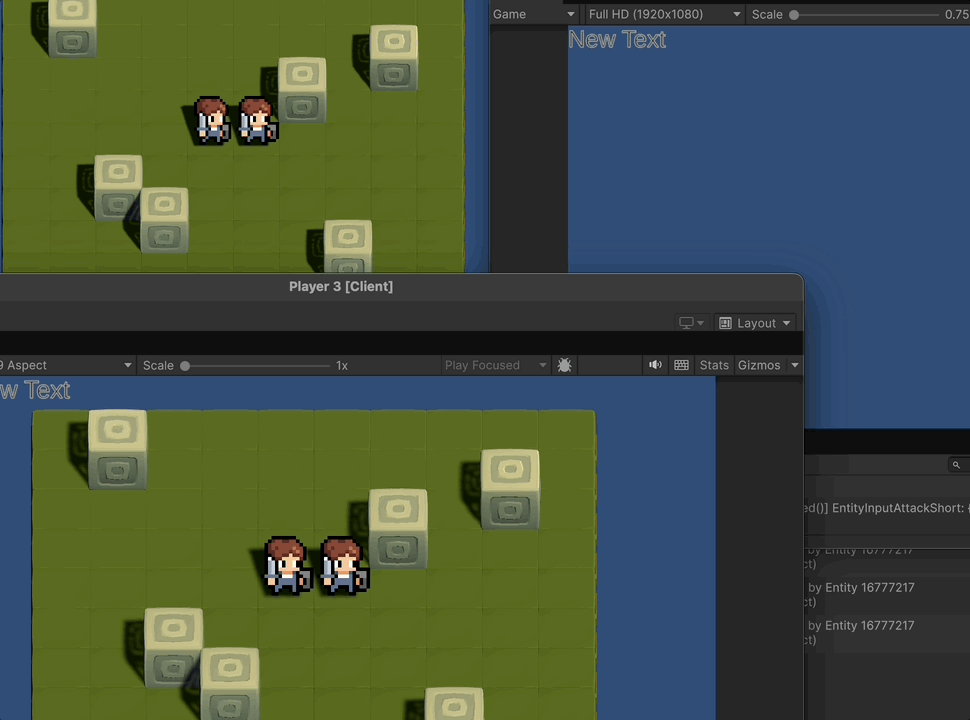Open the Full HD (1920x1080) resolution dropdown
This screenshot has width=970, height=720.
click(664, 14)
